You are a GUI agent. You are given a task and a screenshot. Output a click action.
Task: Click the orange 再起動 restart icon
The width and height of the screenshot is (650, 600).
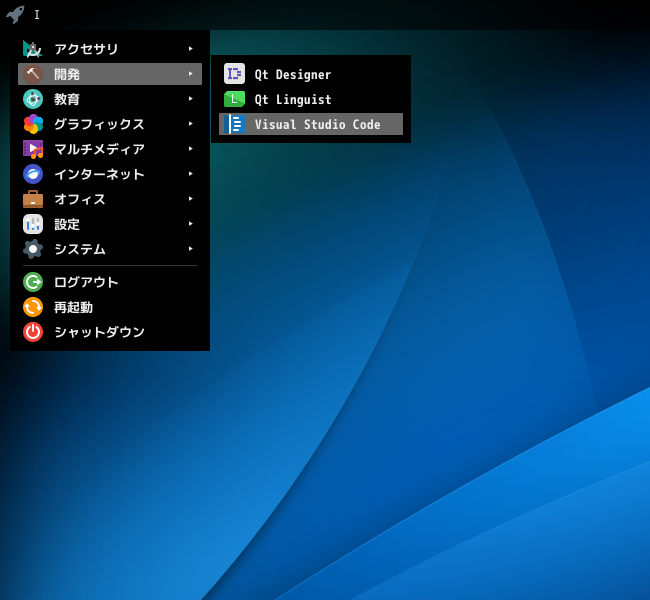coord(33,307)
